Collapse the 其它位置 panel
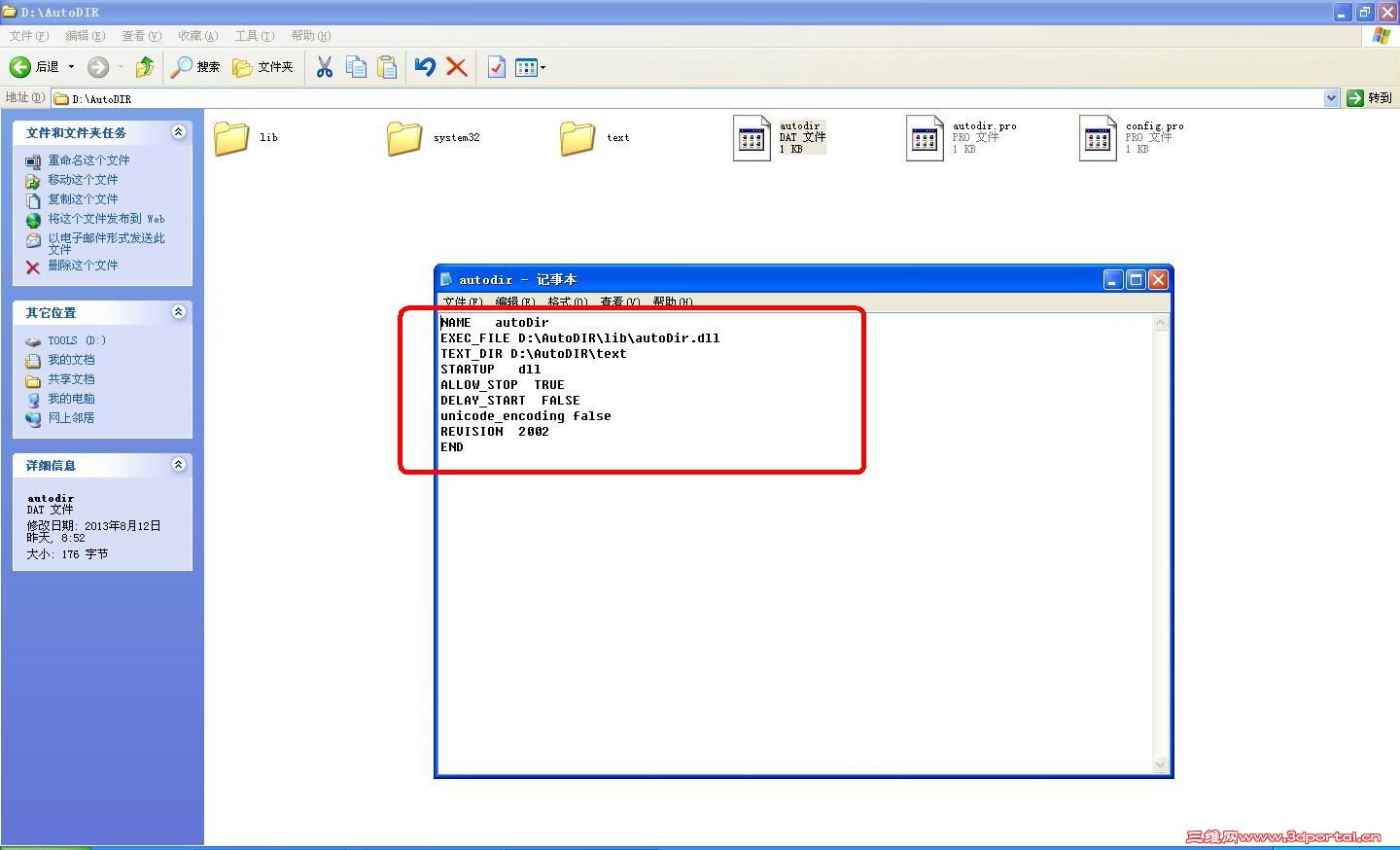1400x850 pixels. (178, 312)
